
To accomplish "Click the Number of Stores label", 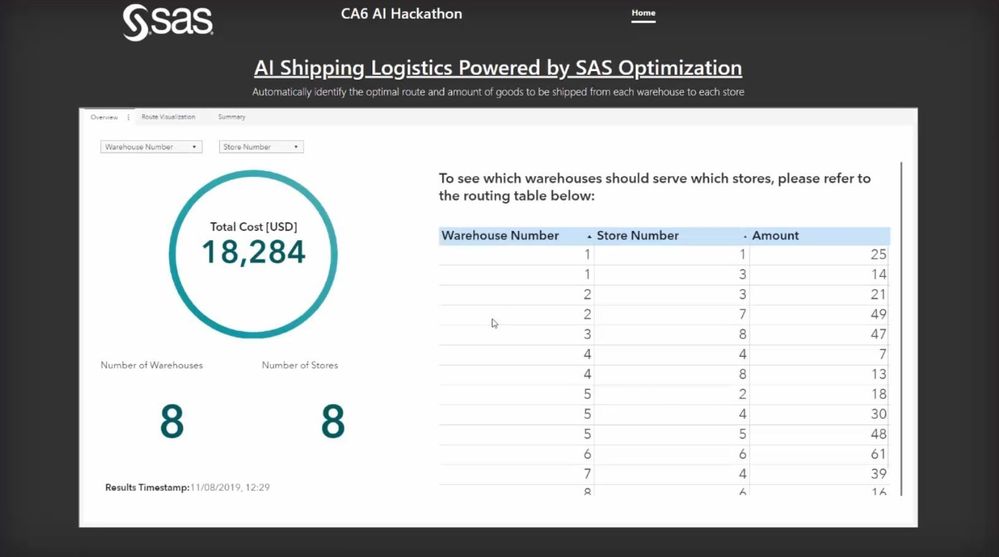I will coord(300,365).
